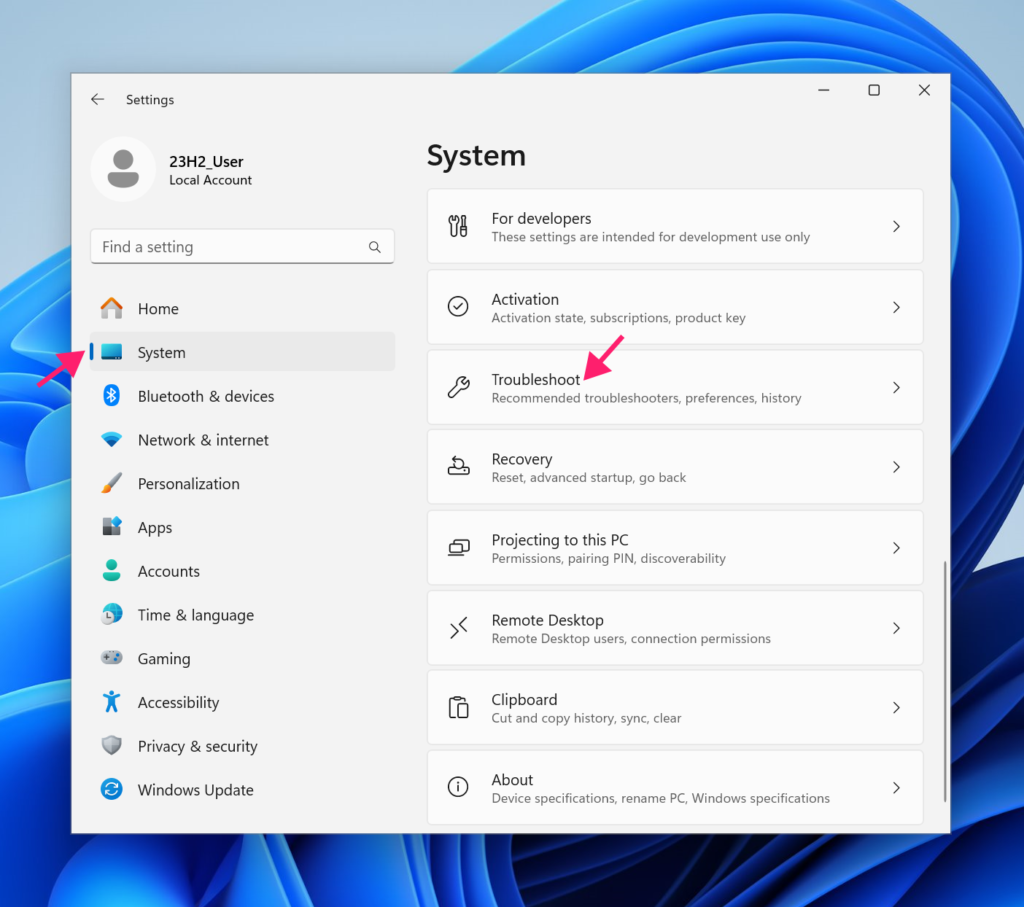
Task: Maximize the Settings window
Action: click(x=874, y=90)
